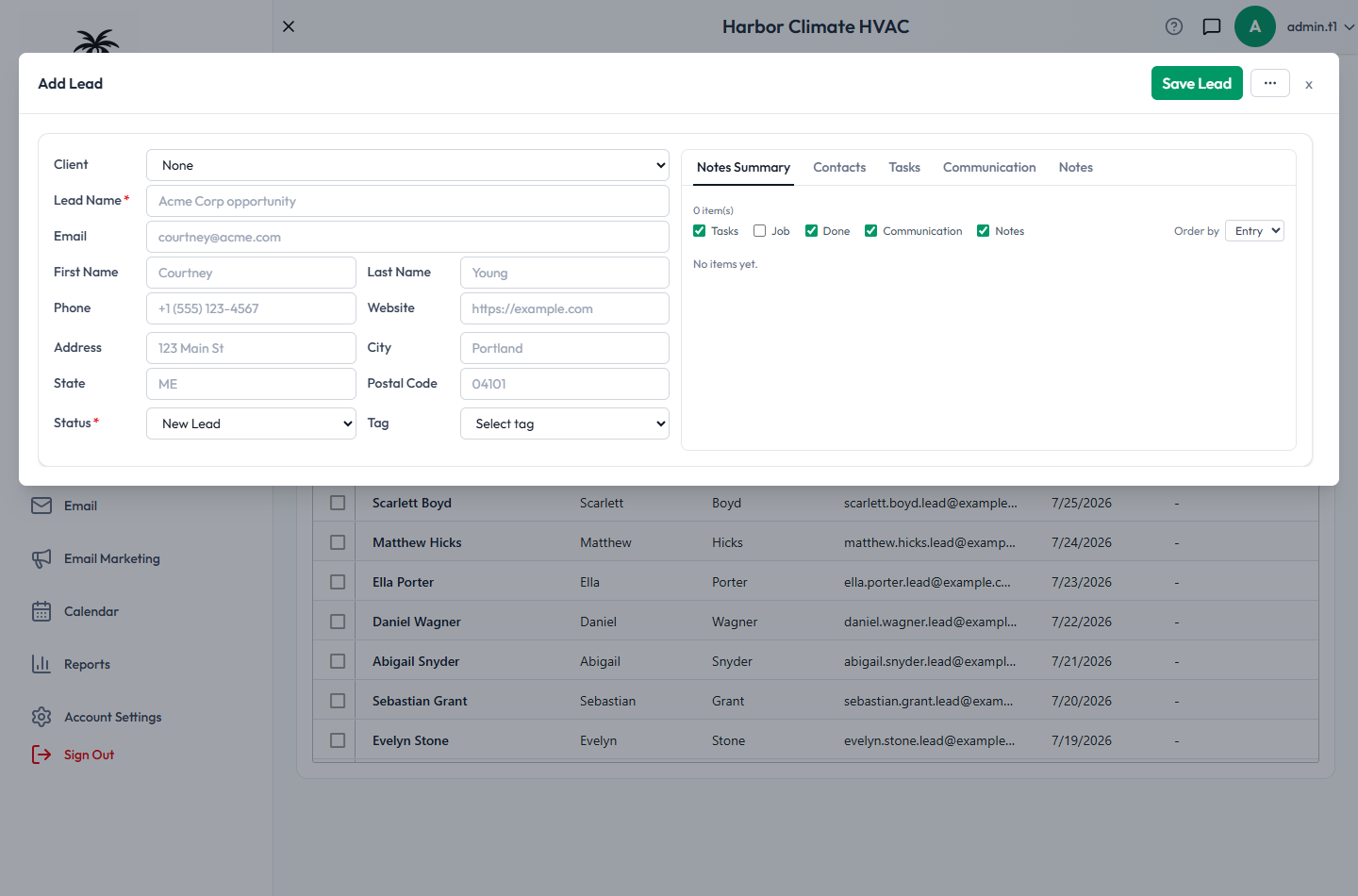The image size is (1358, 896).
Task: Open the Order by Entry dropdown
Action: click(1254, 231)
